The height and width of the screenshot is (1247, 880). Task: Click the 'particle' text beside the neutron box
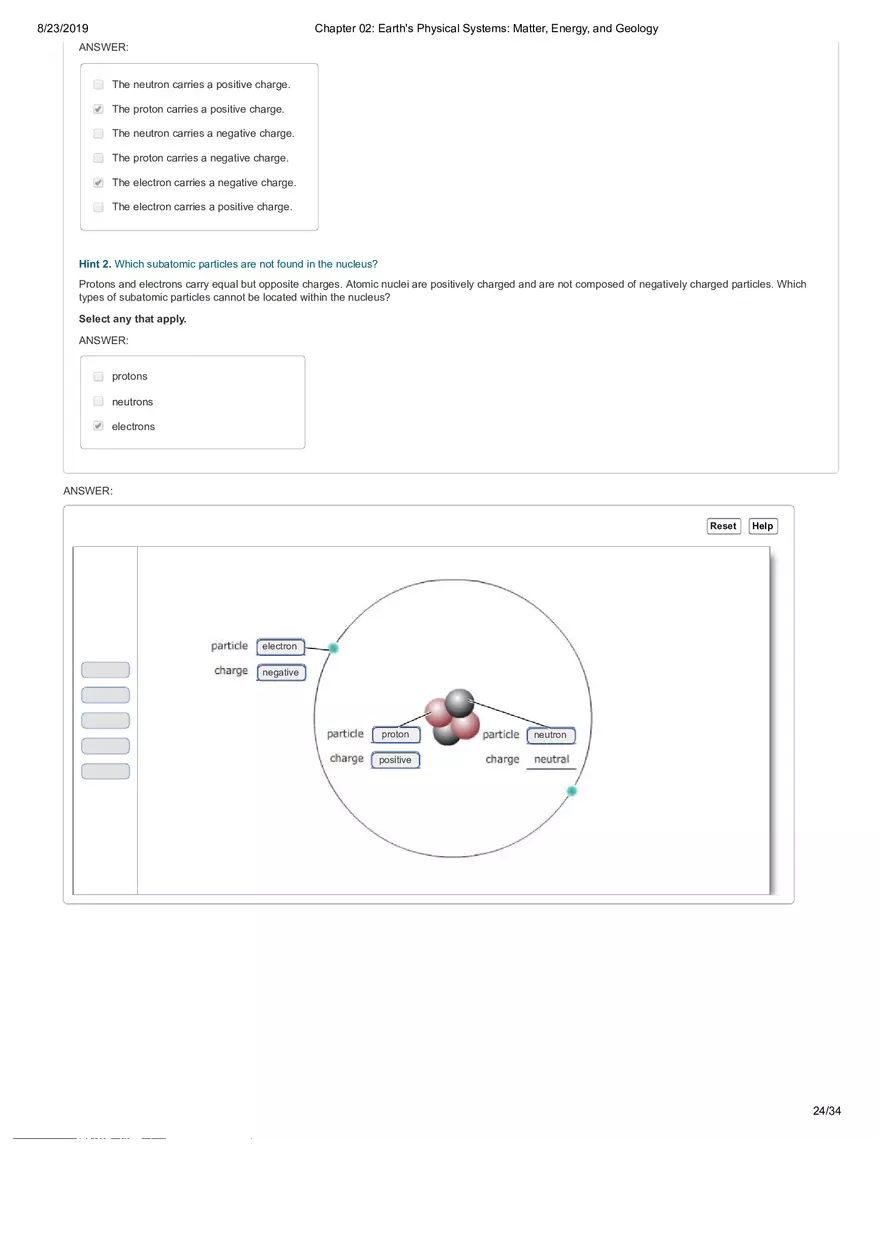[501, 734]
